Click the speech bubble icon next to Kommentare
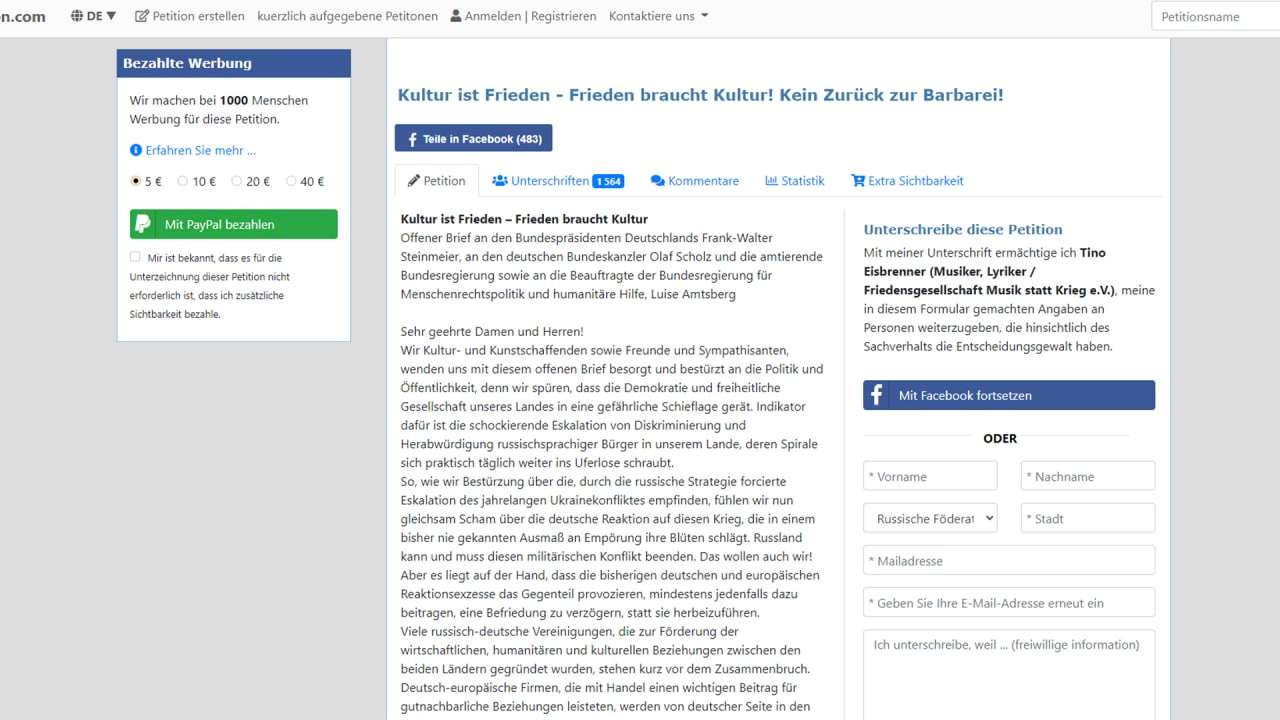Screen dimensions: 1280x720 (659, 181)
